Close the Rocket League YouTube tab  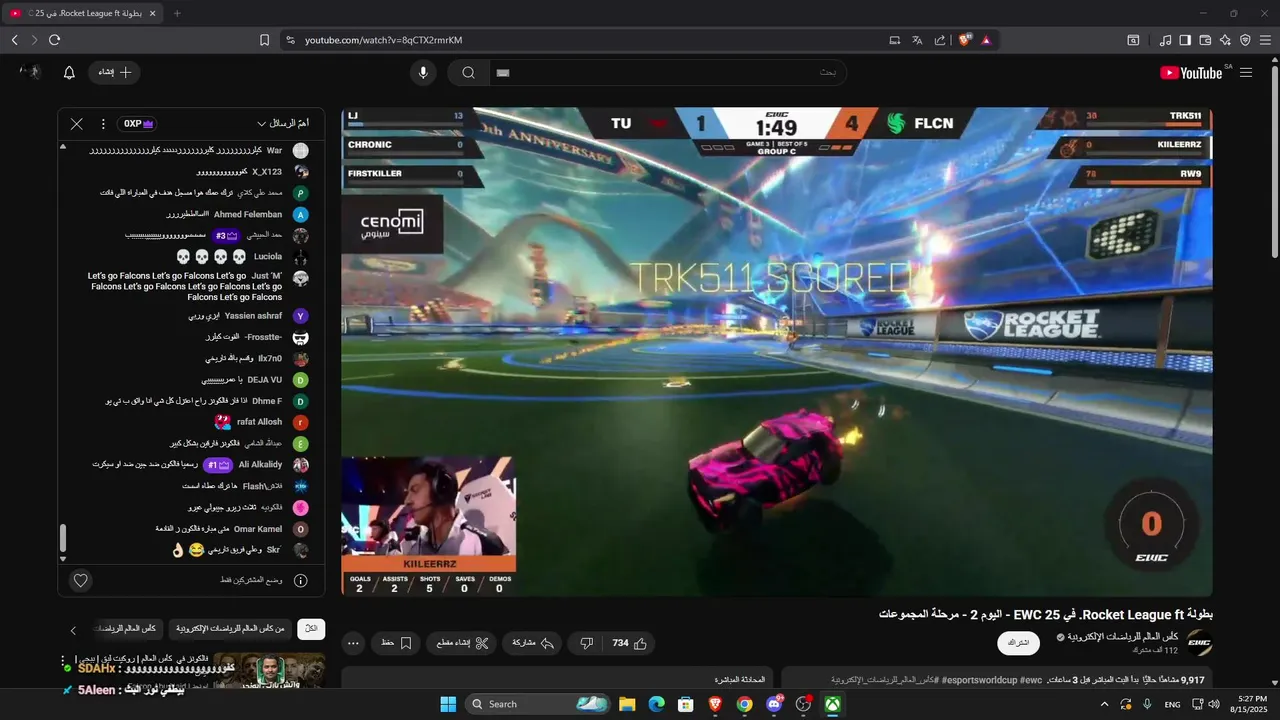click(153, 13)
